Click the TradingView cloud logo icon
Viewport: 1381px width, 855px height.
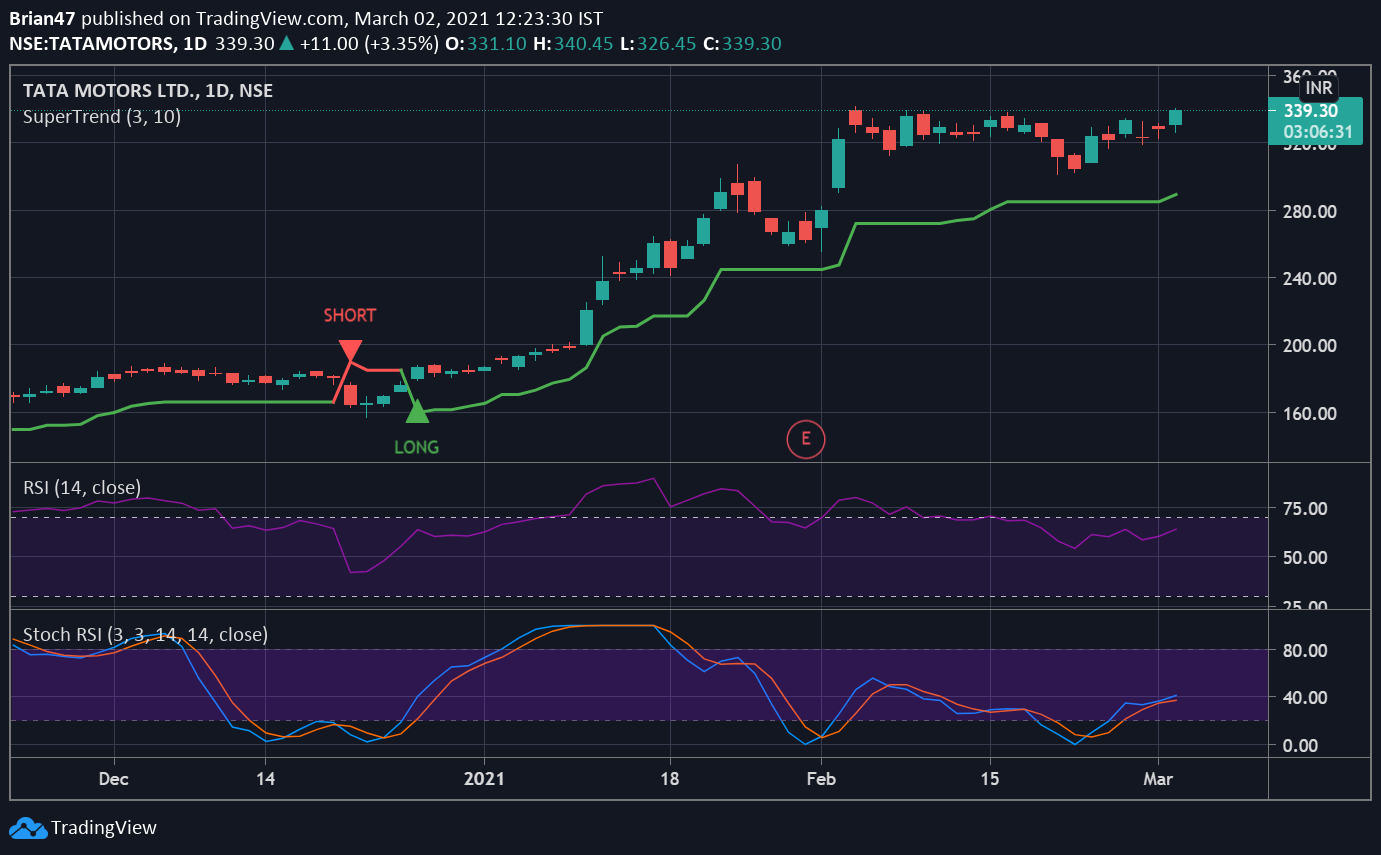point(28,827)
